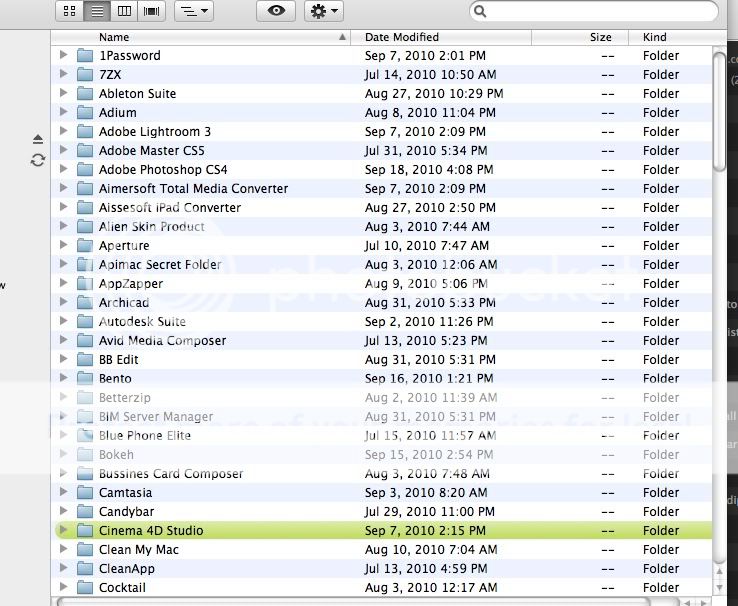This screenshot has width=738, height=606.
Task: Select the Clean My Mac folder icon
Action: (85, 550)
